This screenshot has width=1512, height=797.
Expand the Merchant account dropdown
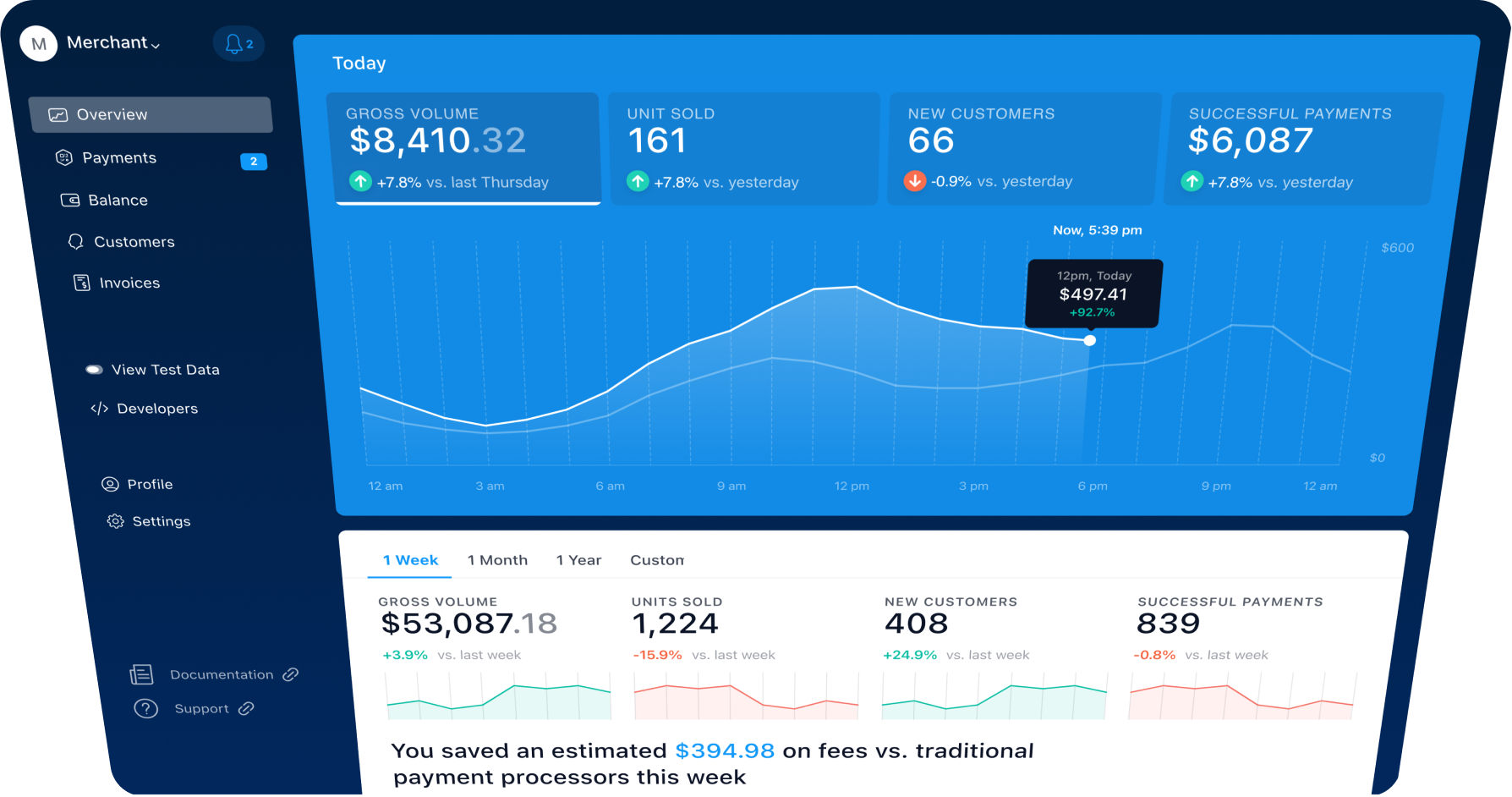(x=113, y=43)
